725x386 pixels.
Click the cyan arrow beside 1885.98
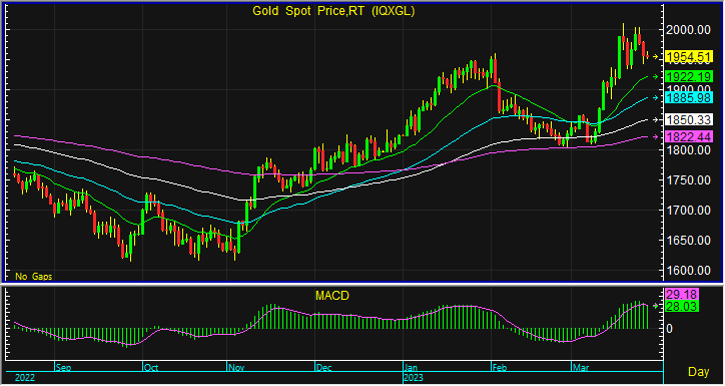[655, 98]
